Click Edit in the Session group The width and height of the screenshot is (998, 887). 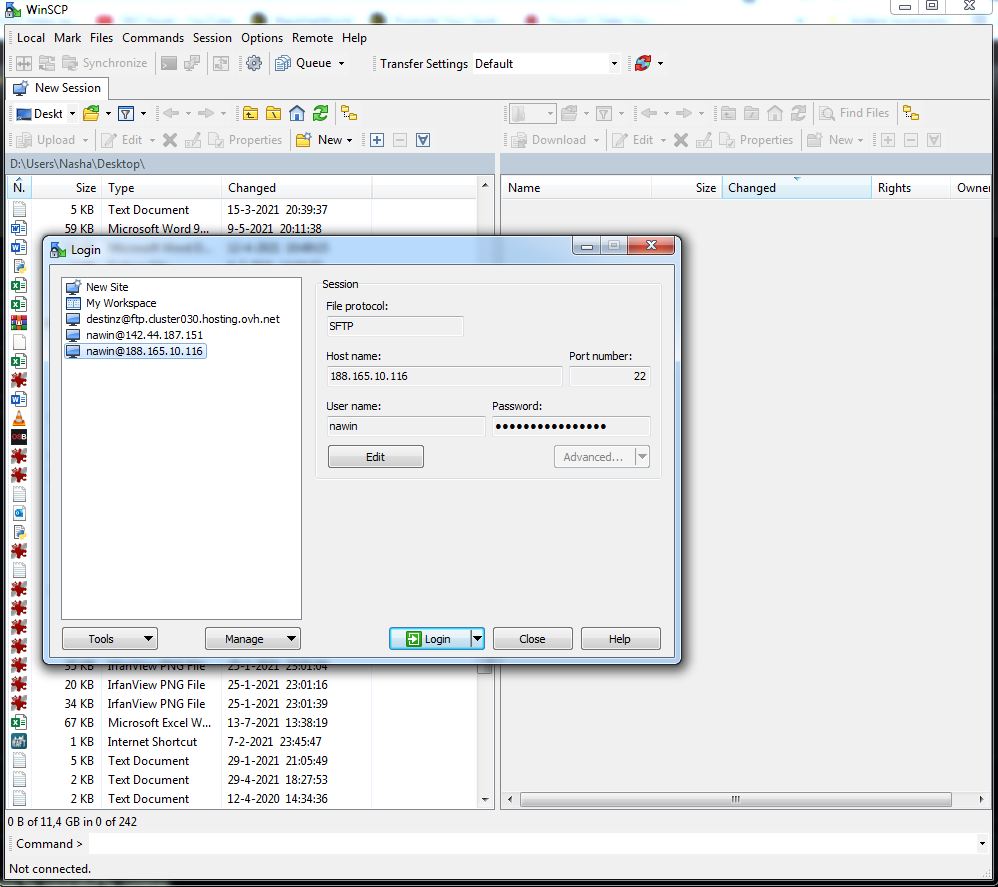coord(376,457)
